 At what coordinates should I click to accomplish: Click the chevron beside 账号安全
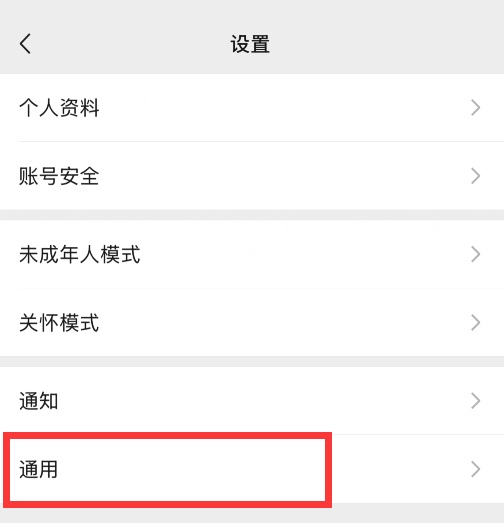click(x=476, y=176)
